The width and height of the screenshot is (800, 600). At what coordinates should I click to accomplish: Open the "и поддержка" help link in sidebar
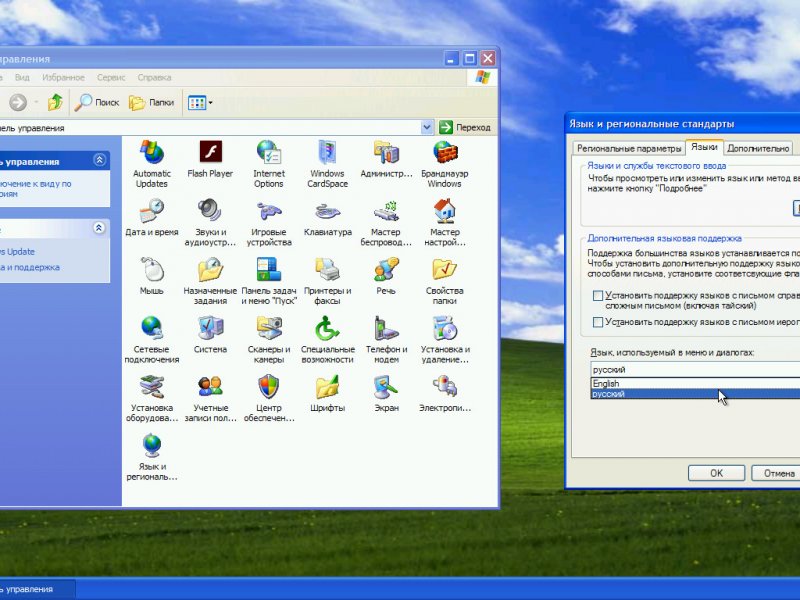[x=30, y=267]
